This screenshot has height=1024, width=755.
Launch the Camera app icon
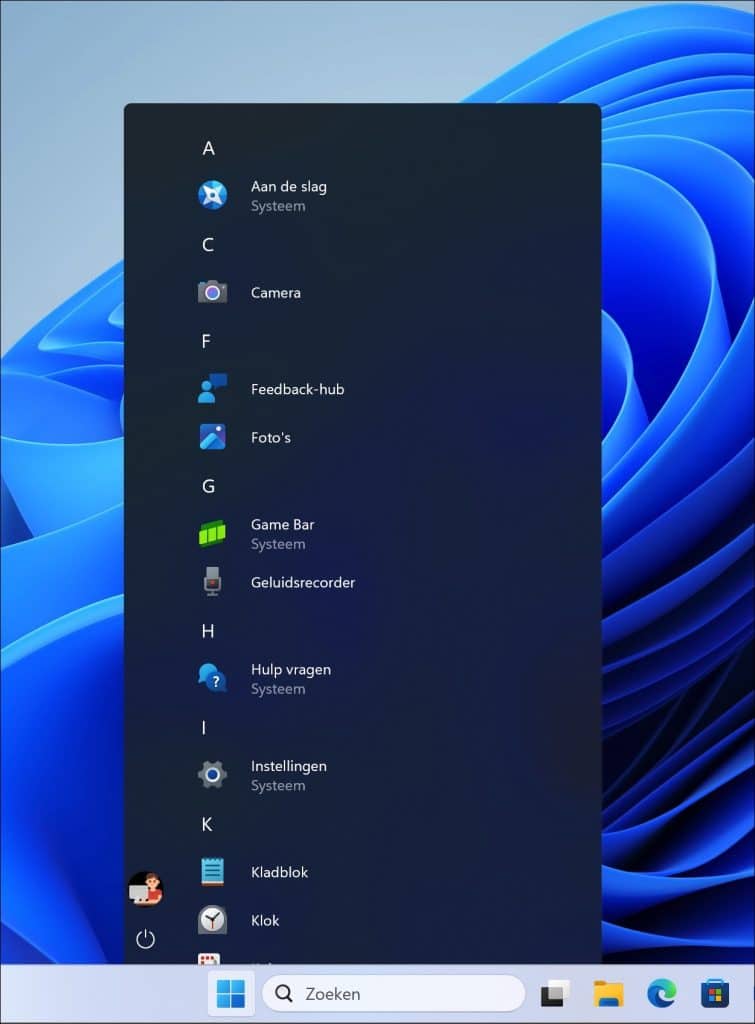coord(212,292)
